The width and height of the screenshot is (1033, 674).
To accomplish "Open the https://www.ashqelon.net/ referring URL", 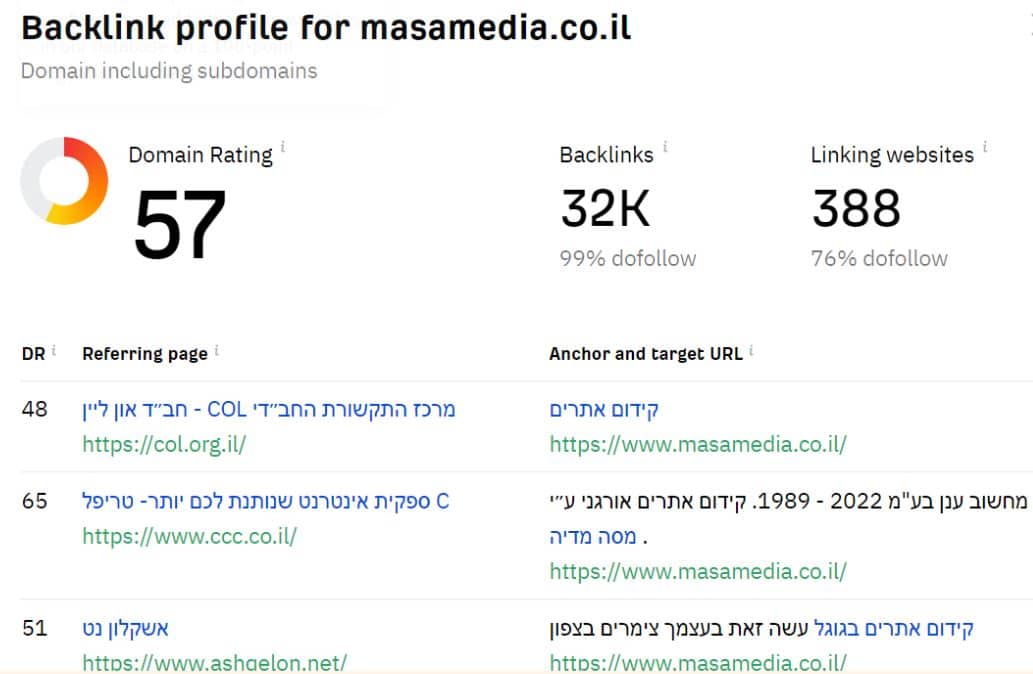I will (214, 662).
